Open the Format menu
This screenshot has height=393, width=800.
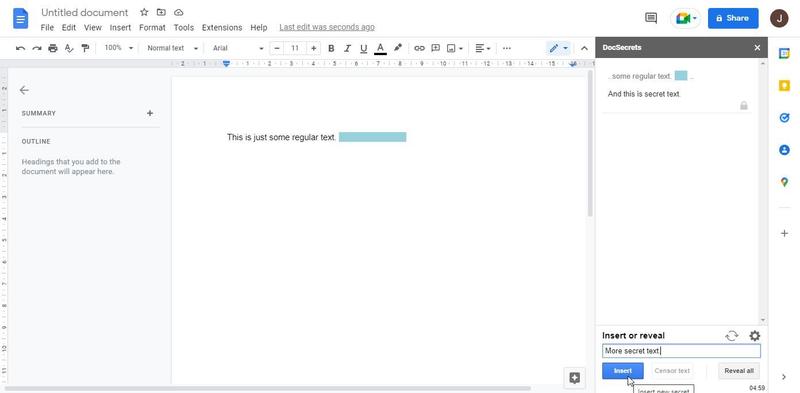pyautogui.click(x=152, y=28)
